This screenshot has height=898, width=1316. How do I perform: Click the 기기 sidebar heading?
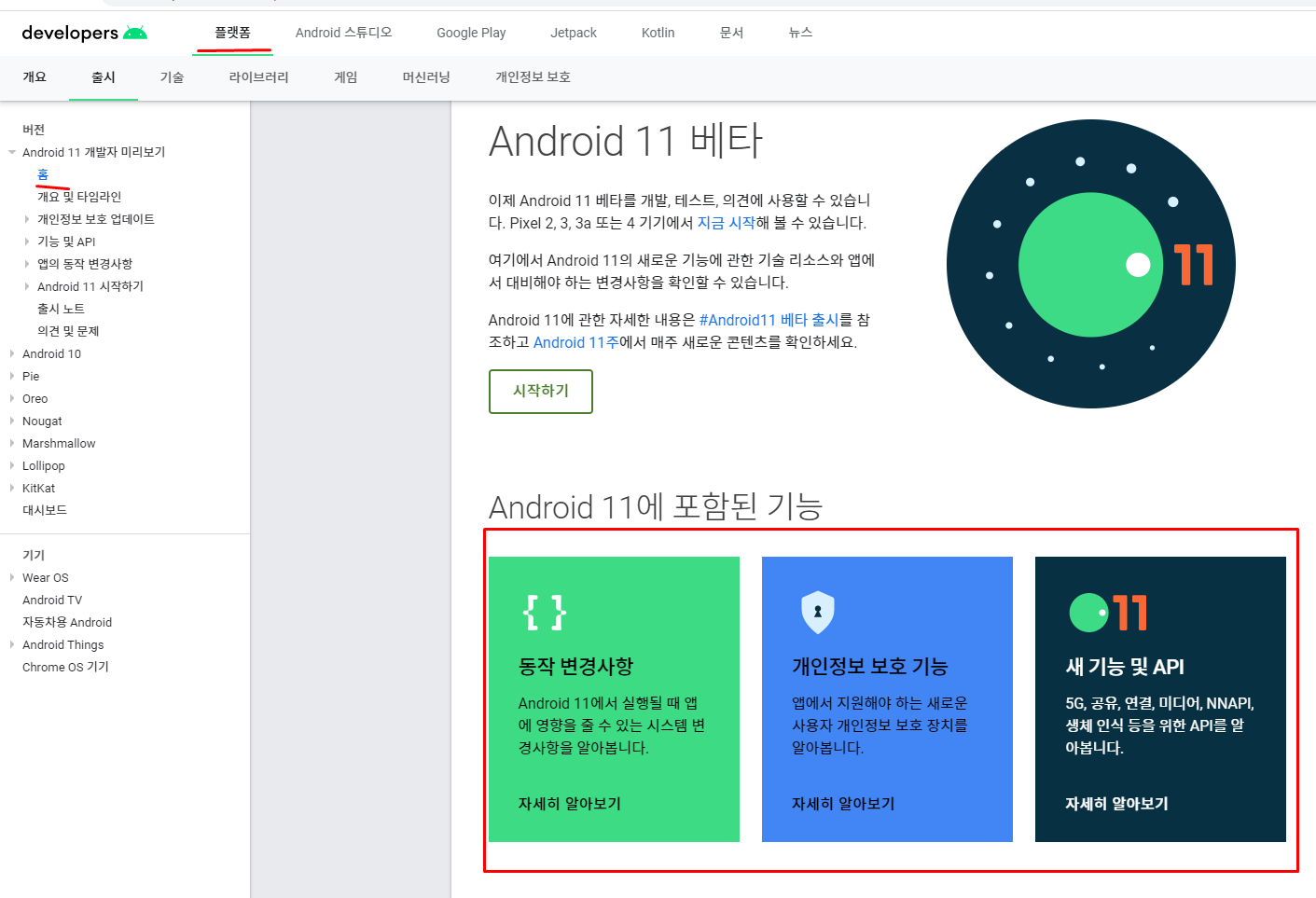(34, 555)
